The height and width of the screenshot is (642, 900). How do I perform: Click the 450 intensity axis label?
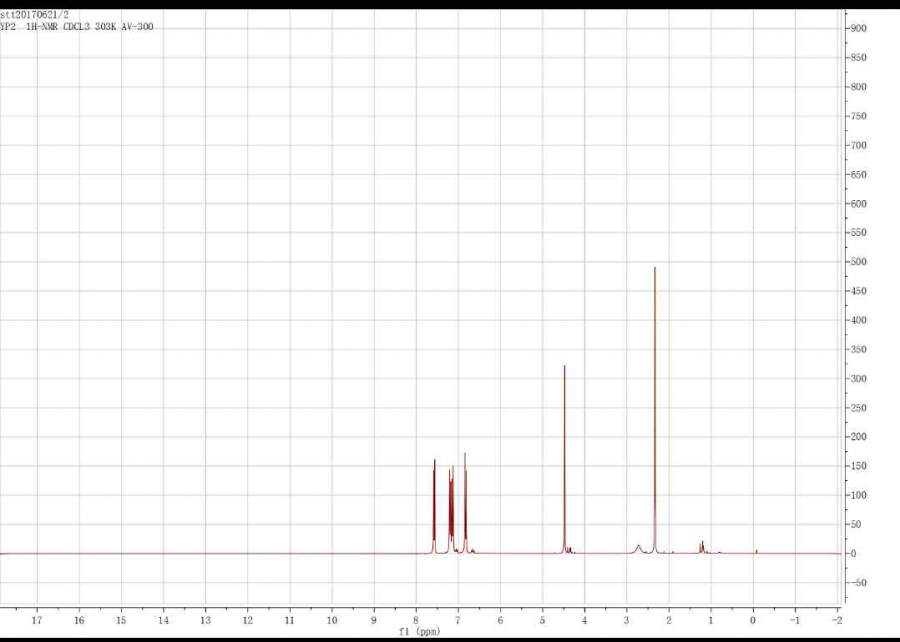(x=859, y=291)
